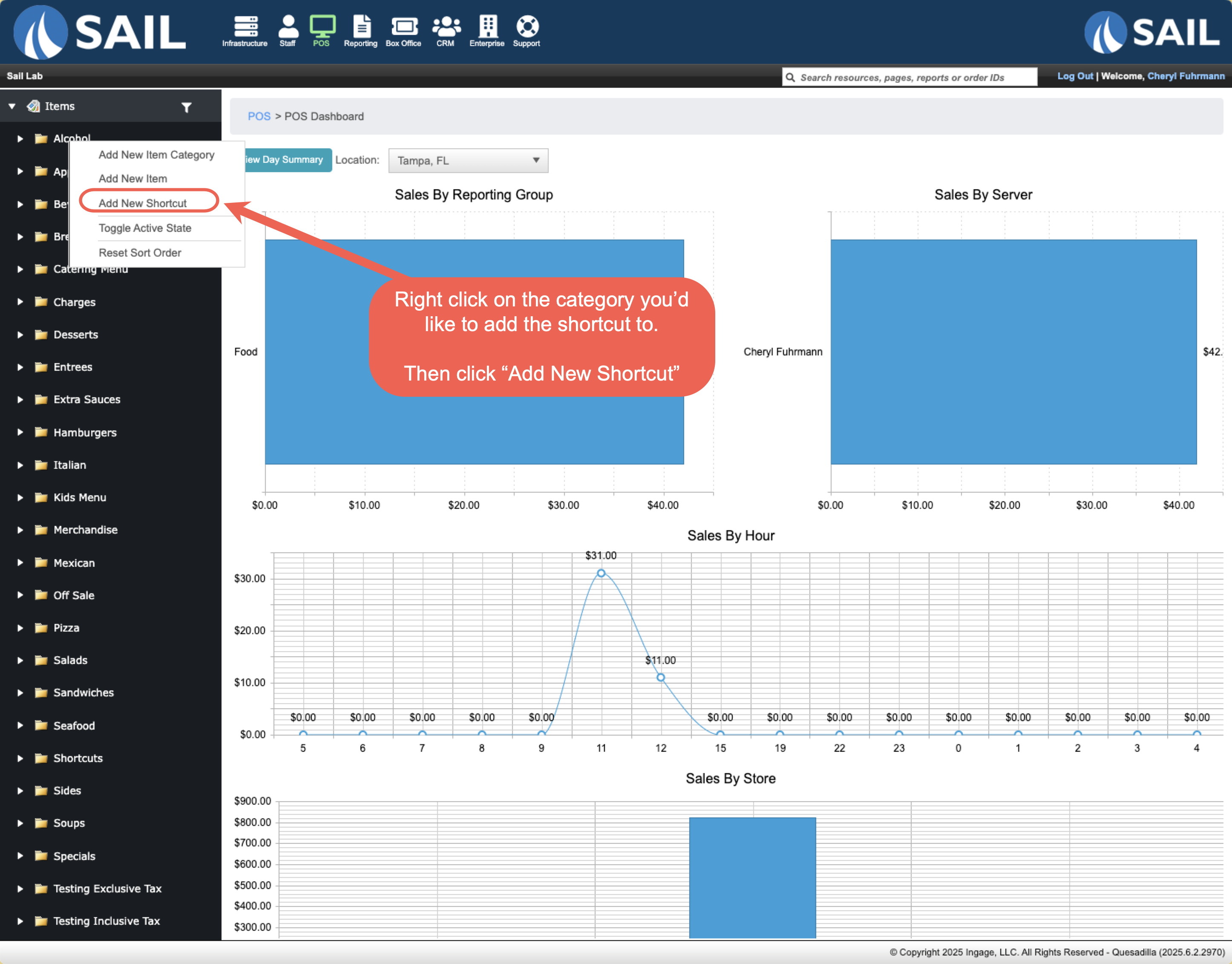Click the POS breadcrumb link

259,116
